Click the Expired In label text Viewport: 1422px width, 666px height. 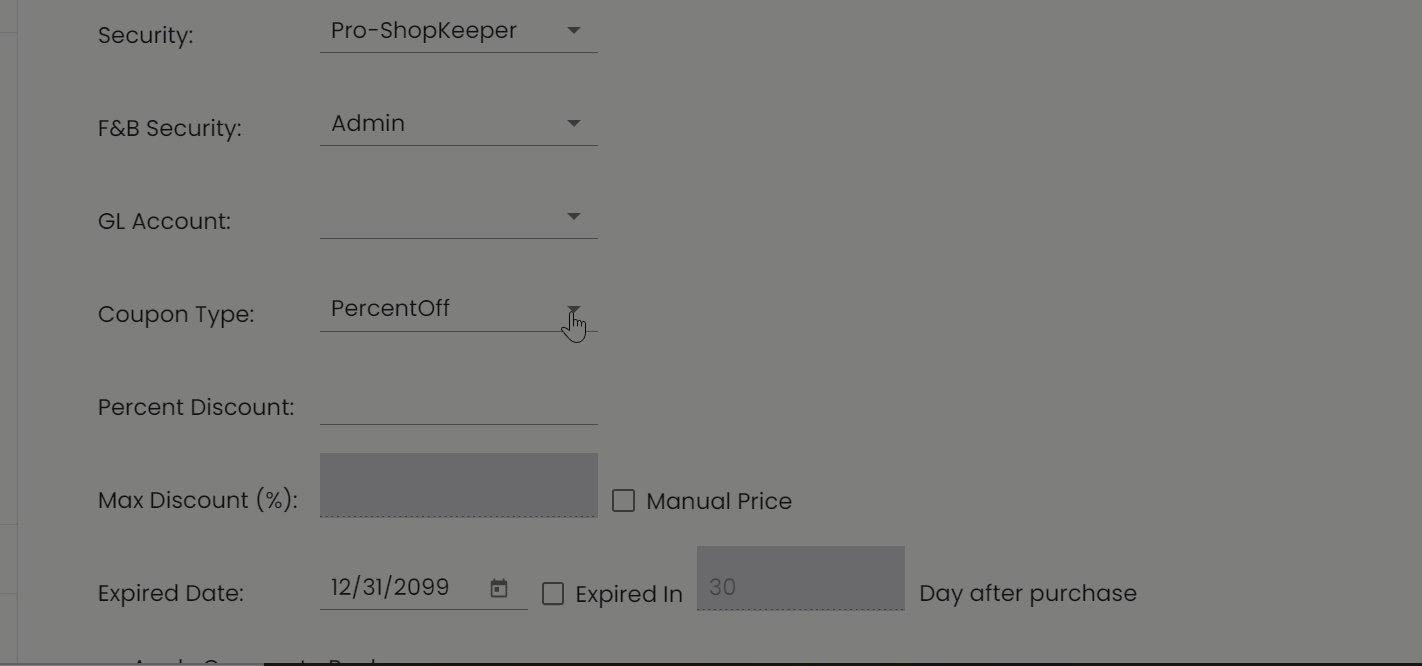click(x=629, y=594)
